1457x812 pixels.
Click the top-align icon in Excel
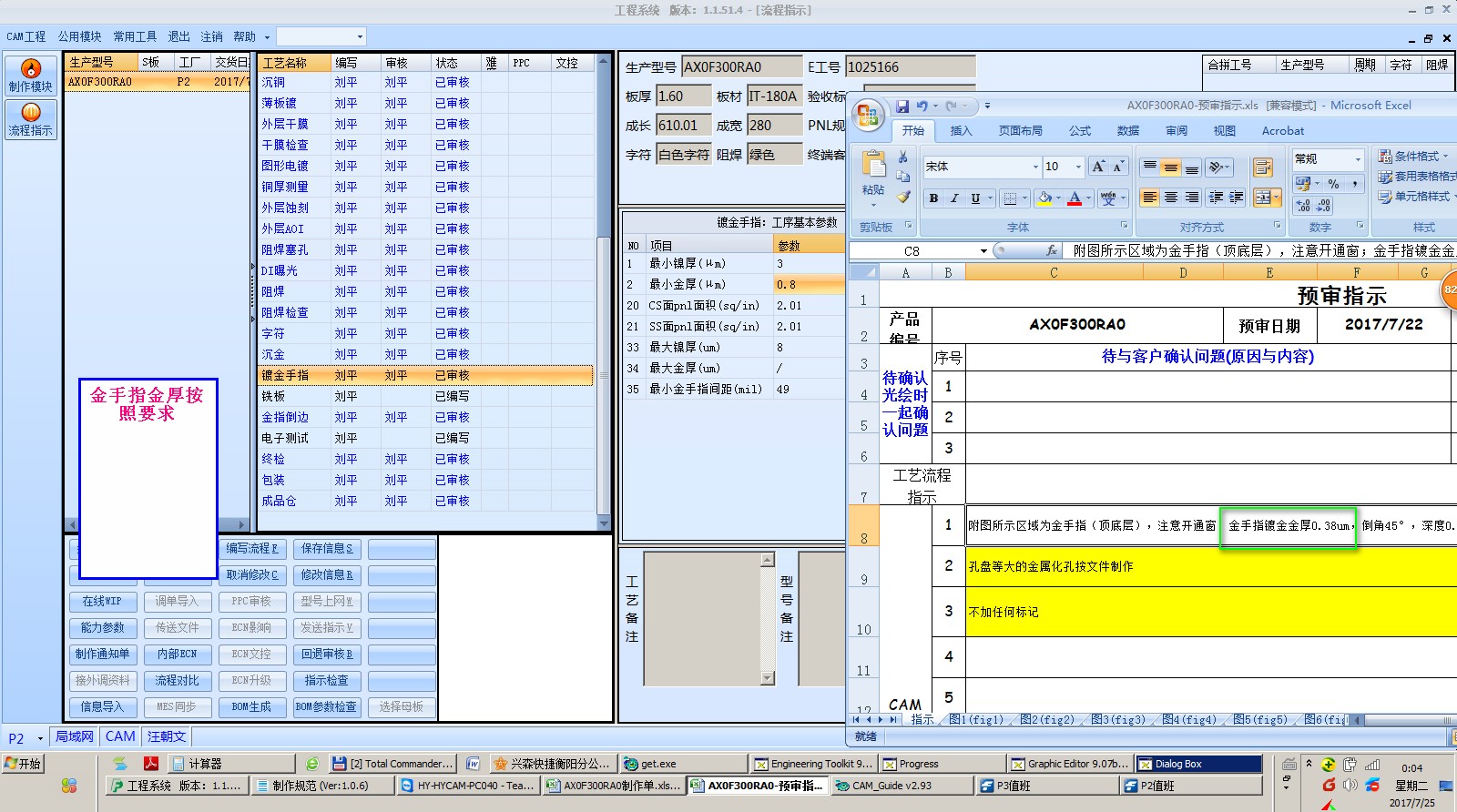click(x=1150, y=167)
